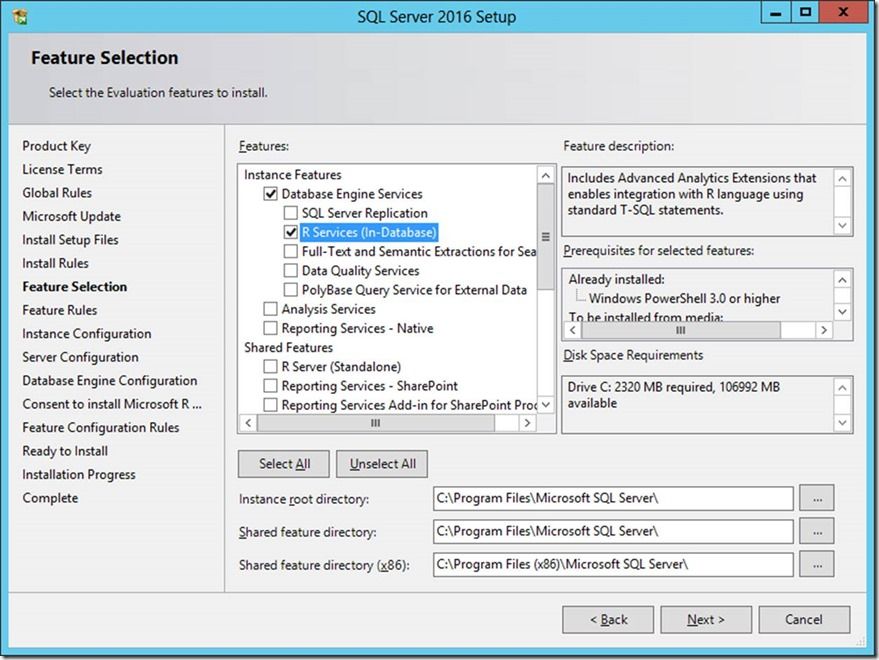Maximize the SQL Server 2016 Setup window
Image resolution: width=879 pixels, height=660 pixels.
coord(806,13)
